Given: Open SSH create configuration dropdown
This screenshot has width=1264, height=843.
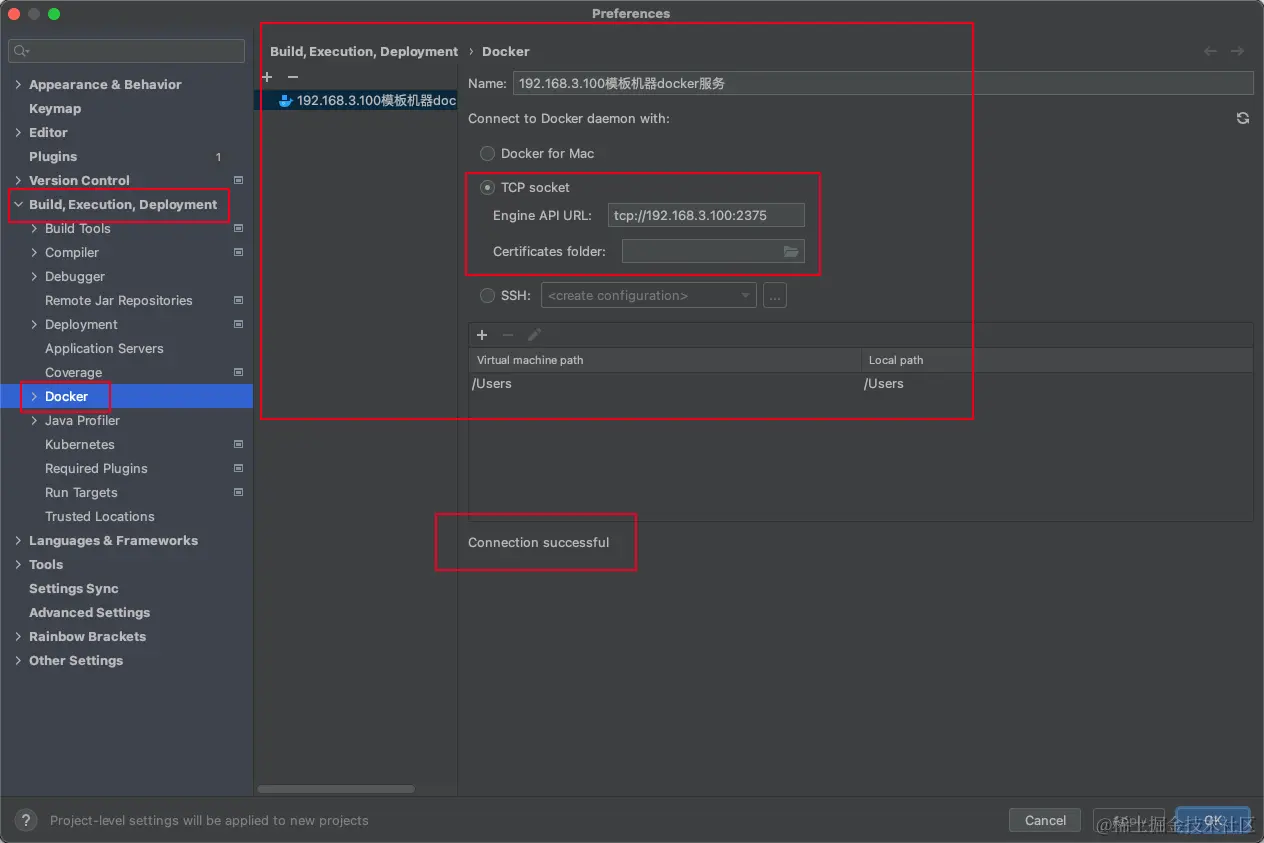Looking at the screenshot, I should coord(649,296).
